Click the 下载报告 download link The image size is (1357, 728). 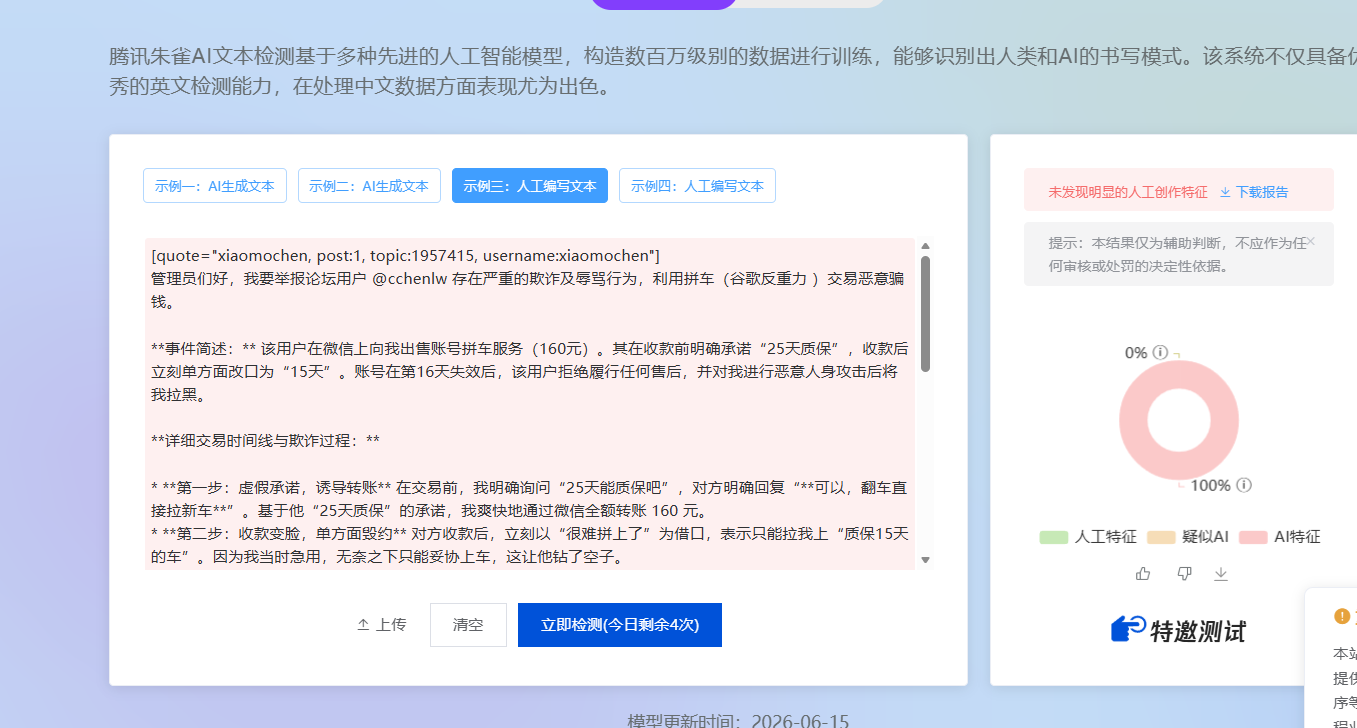point(1254,192)
